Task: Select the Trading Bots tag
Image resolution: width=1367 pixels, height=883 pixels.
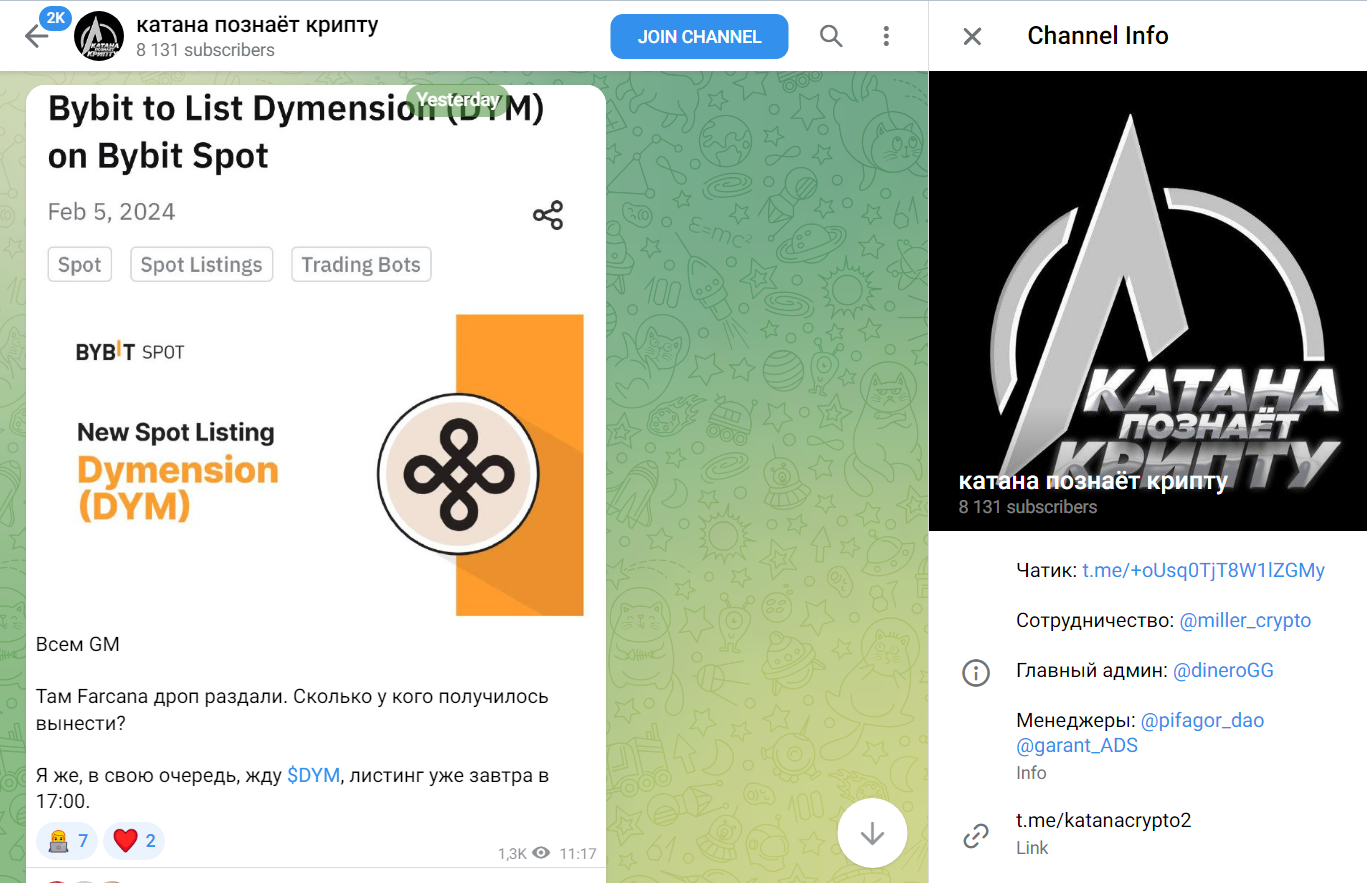Action: (x=361, y=265)
